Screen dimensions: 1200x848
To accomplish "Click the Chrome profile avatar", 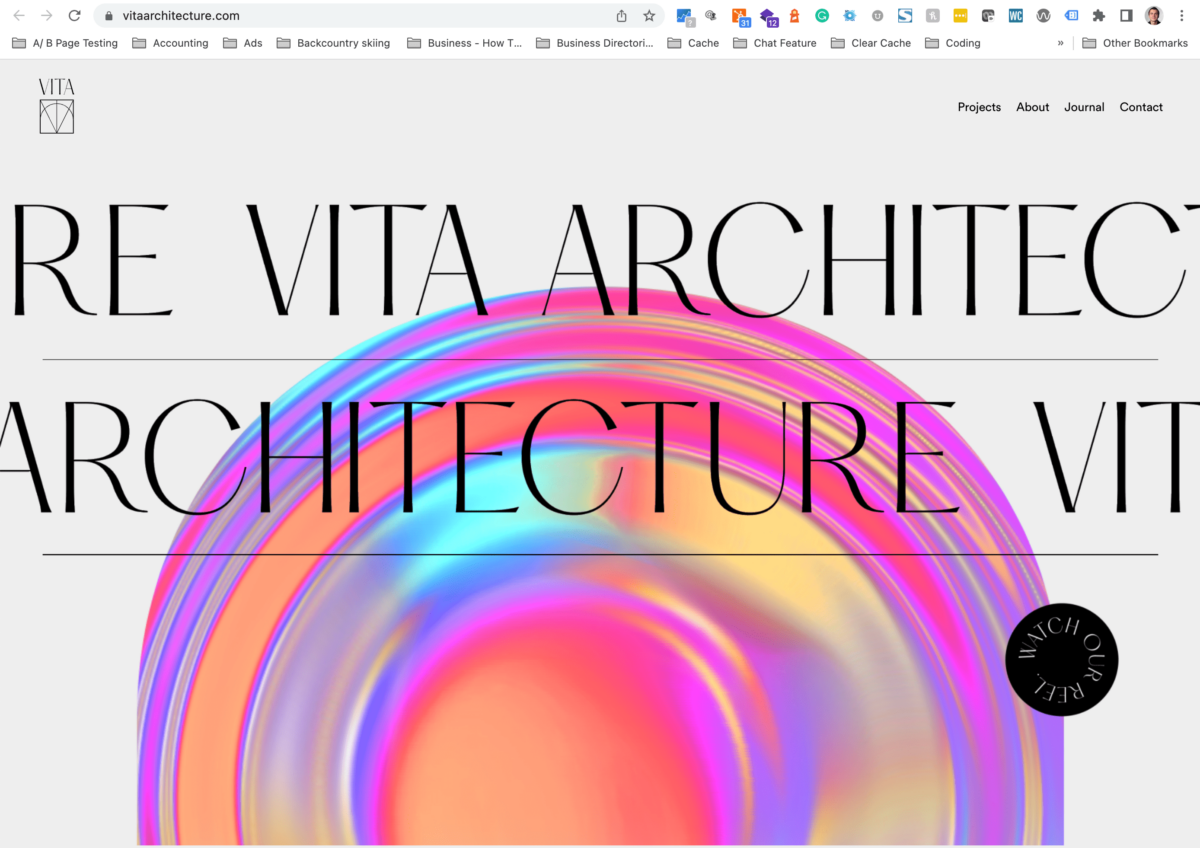I will tap(1152, 15).
